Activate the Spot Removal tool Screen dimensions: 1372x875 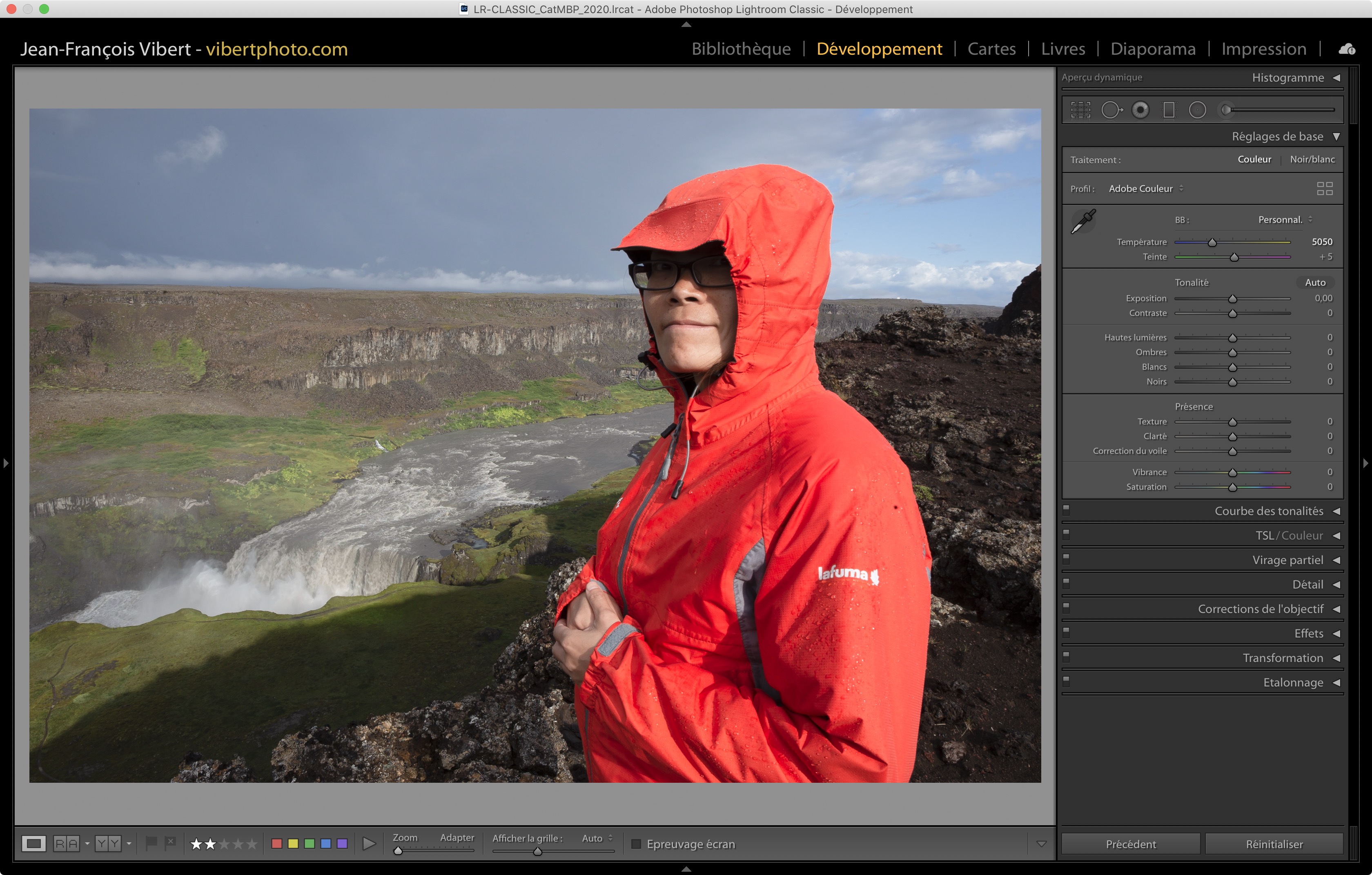coord(1111,110)
